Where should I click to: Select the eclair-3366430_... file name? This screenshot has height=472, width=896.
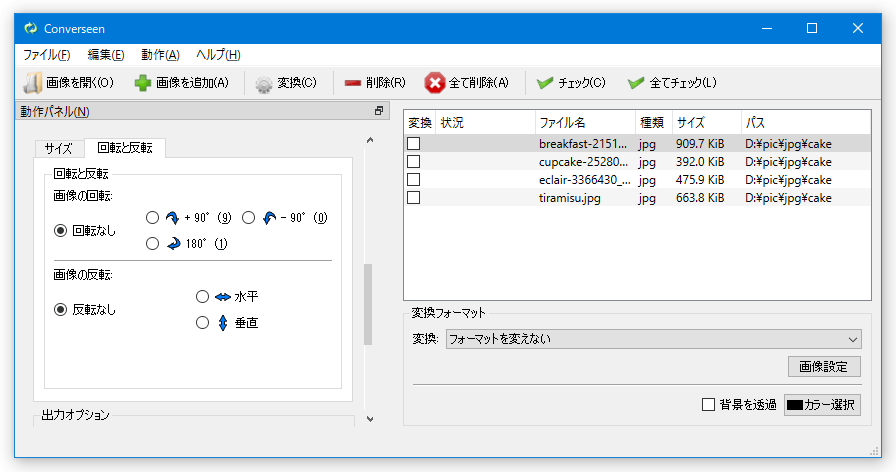click(585, 179)
